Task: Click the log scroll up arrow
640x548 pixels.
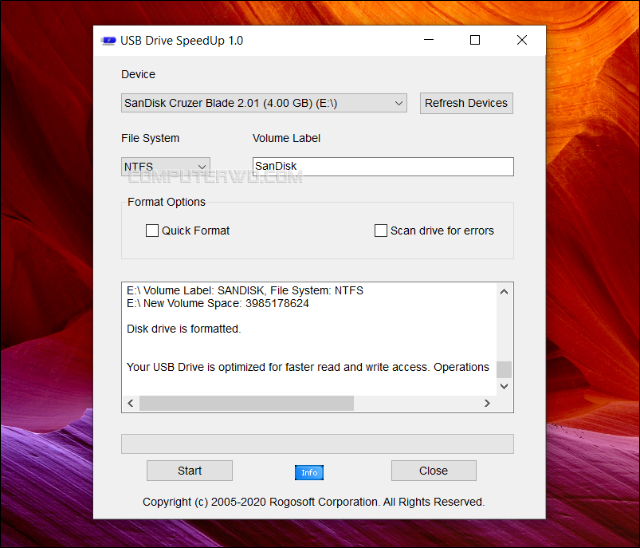Action: point(504,291)
